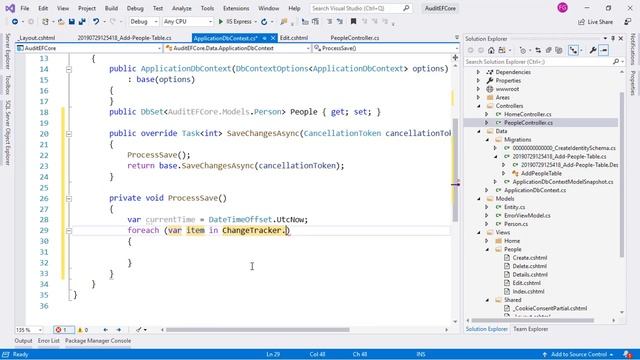Screen dimensions: 640x360
Task: Click the Home icon in Solution Explorer
Action: tap(491, 50)
